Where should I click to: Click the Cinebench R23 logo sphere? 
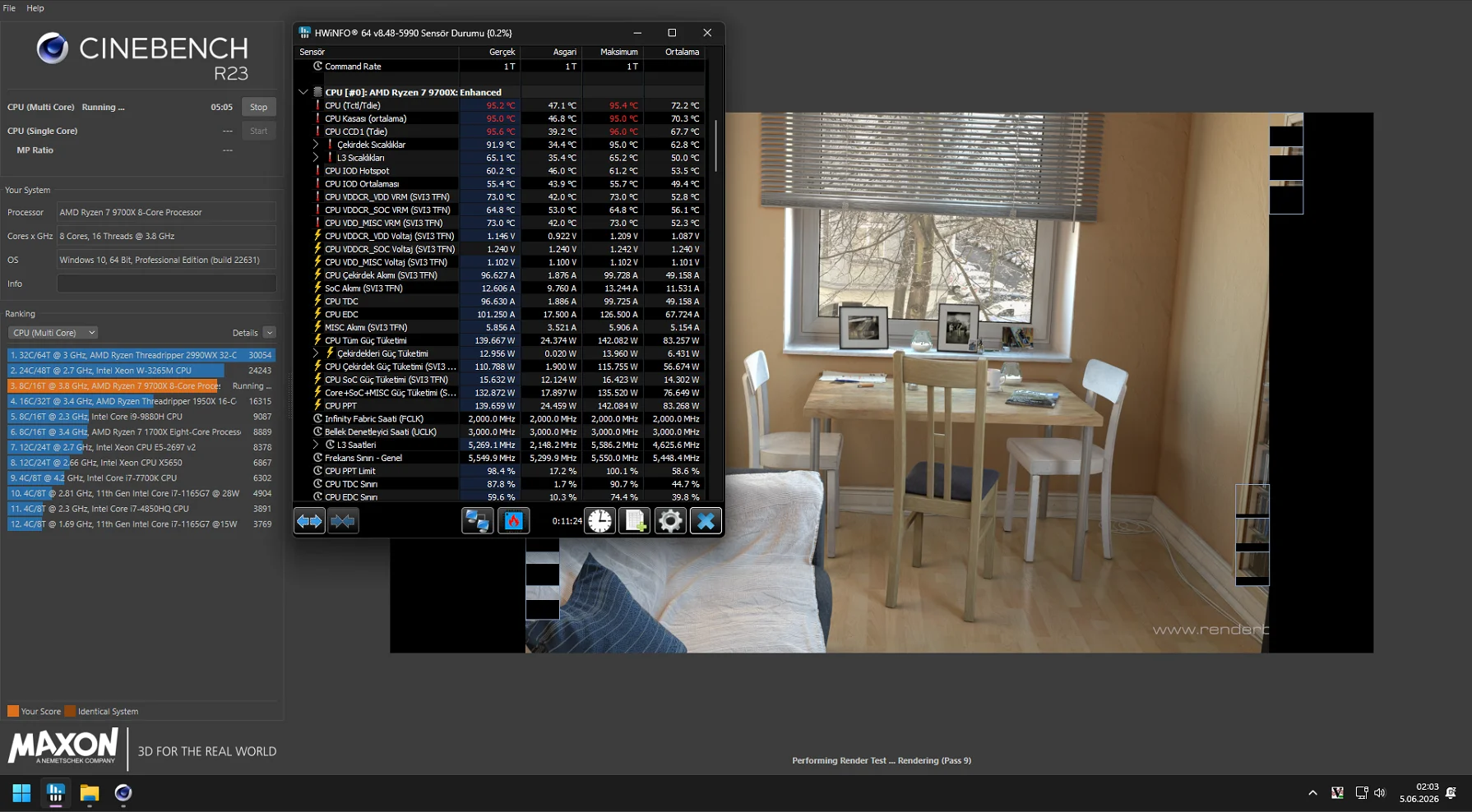[53, 48]
